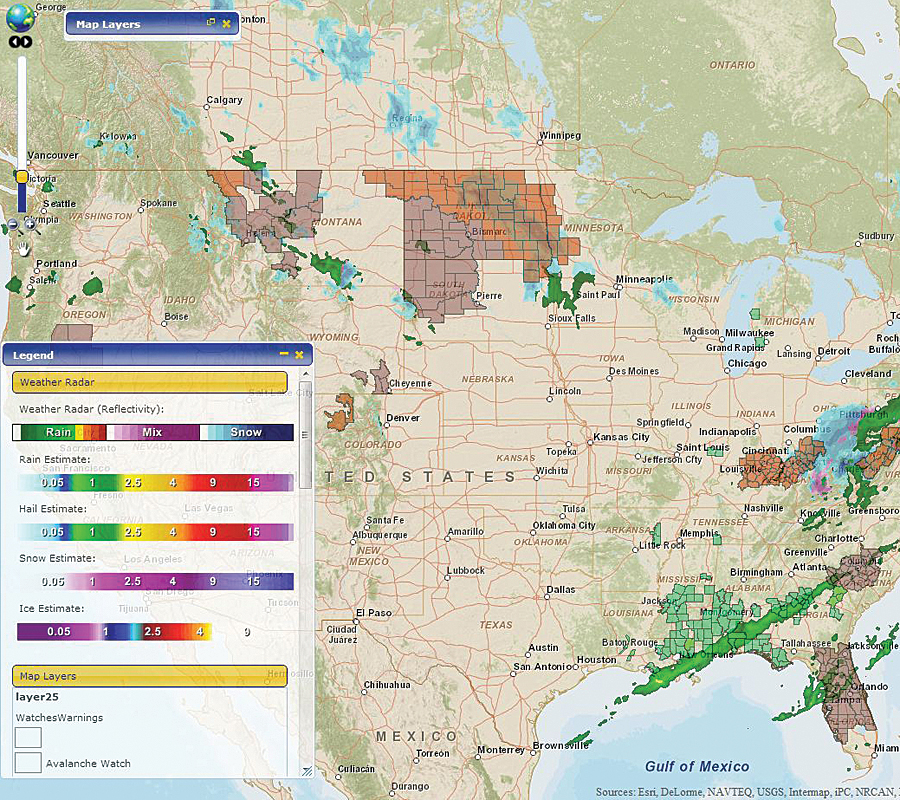The width and height of the screenshot is (900, 800).
Task: Close the Legend panel
Action: coord(298,354)
